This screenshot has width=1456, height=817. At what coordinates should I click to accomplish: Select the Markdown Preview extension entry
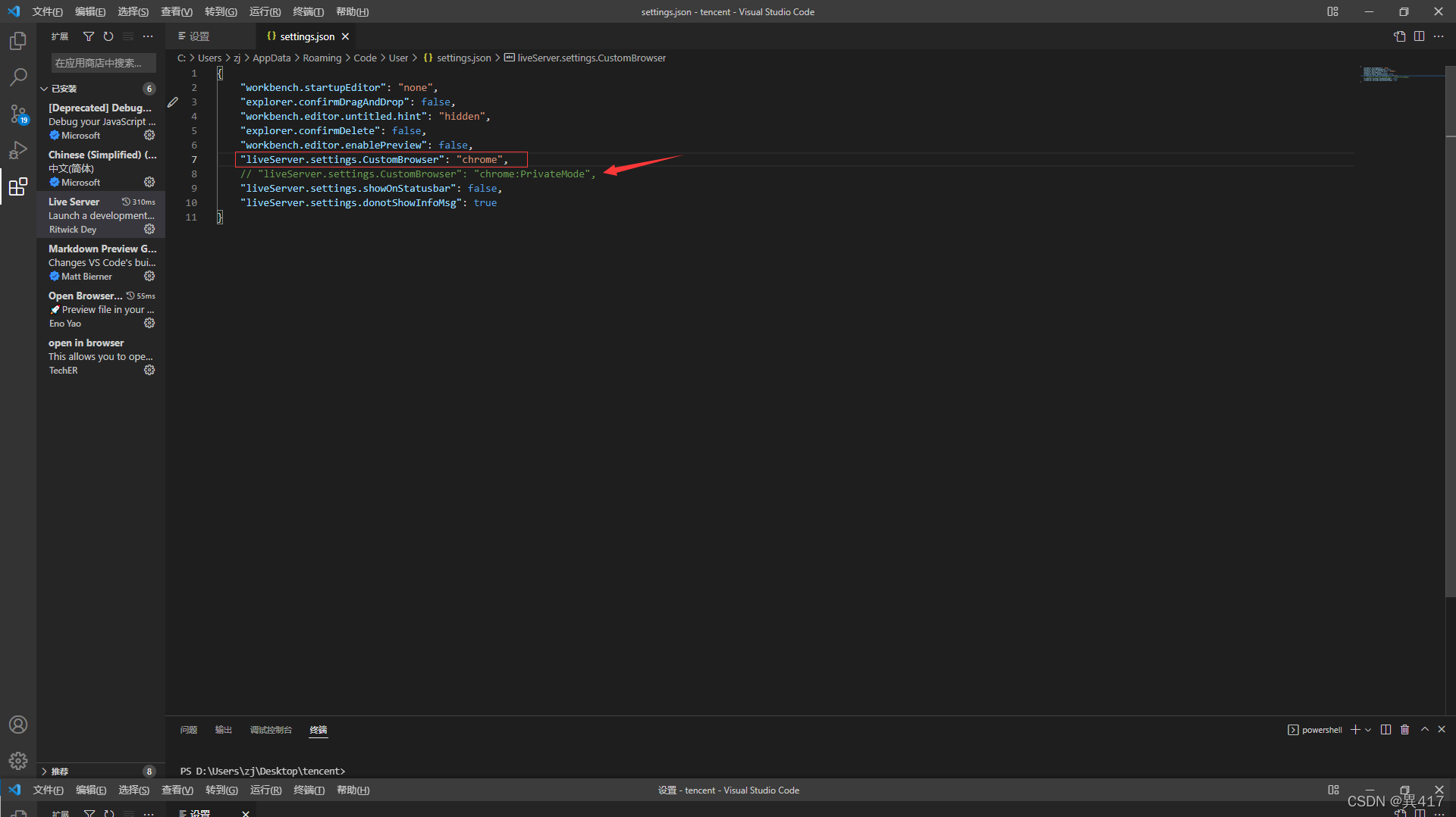coord(101,262)
